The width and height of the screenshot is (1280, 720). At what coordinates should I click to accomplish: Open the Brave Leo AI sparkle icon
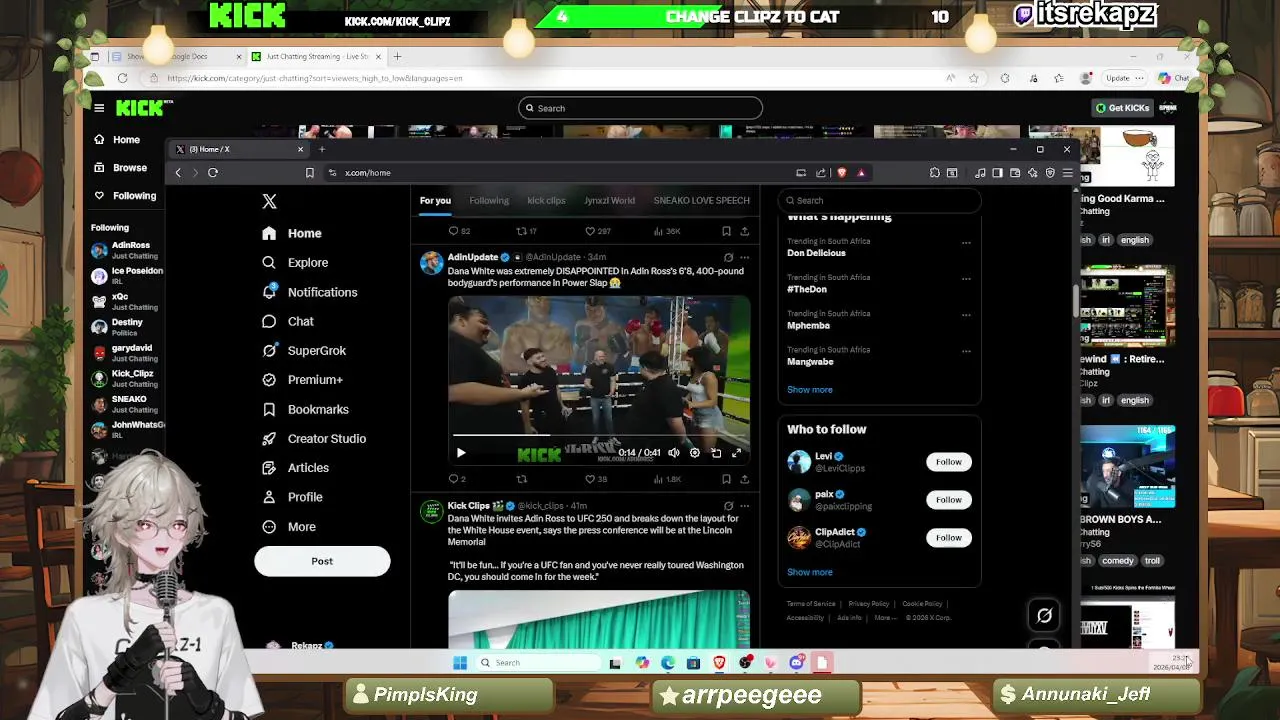[1033, 173]
